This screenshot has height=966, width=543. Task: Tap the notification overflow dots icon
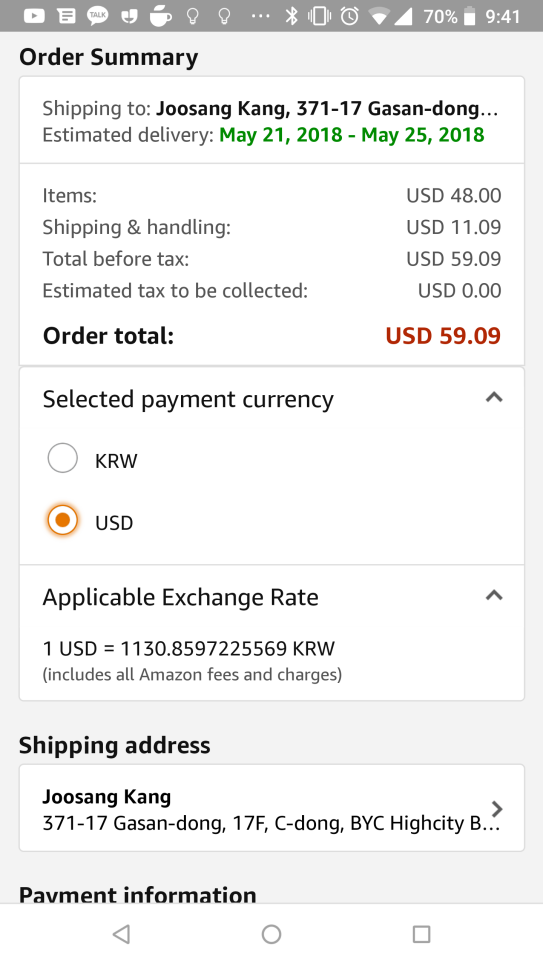point(261,16)
